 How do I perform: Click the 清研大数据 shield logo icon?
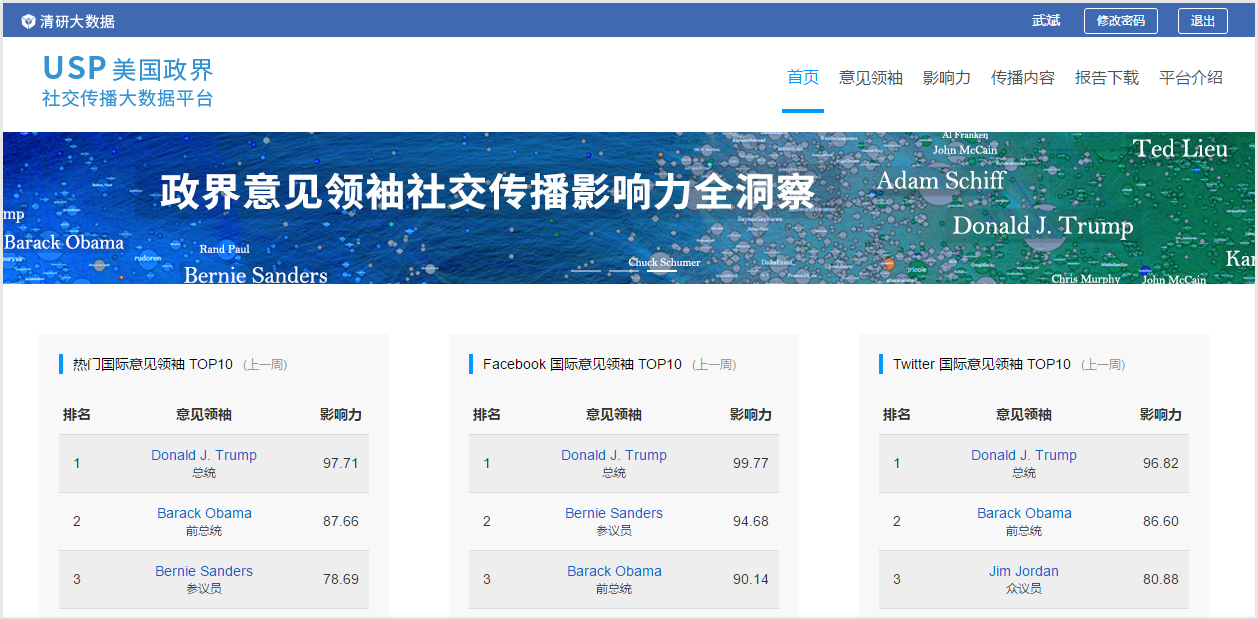[x=27, y=19]
